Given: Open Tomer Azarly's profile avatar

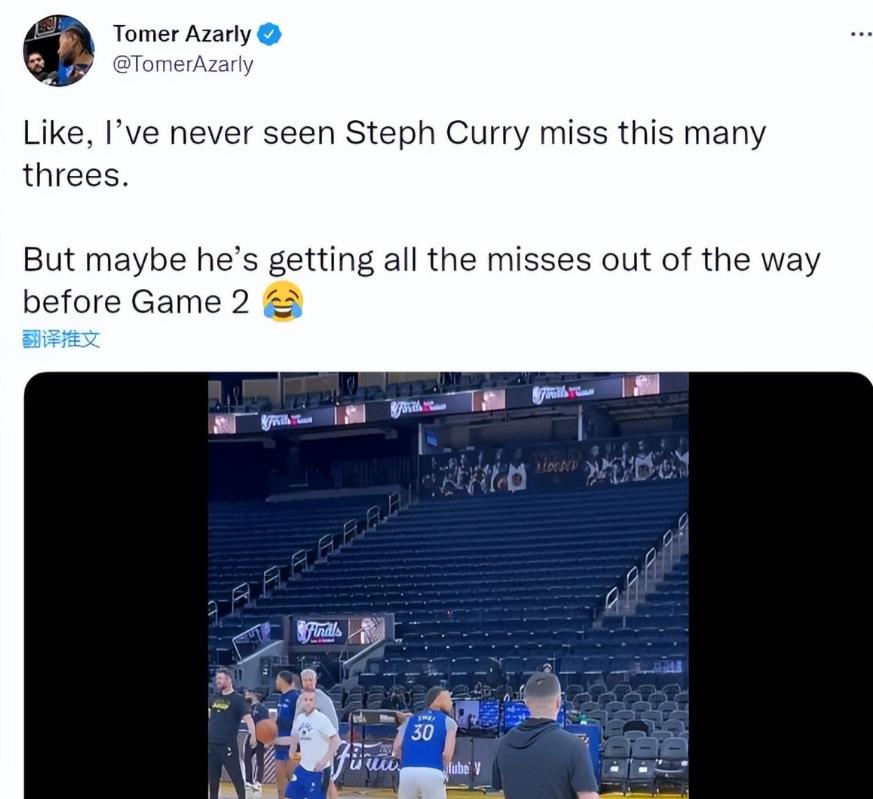Looking at the screenshot, I should 58,51.
